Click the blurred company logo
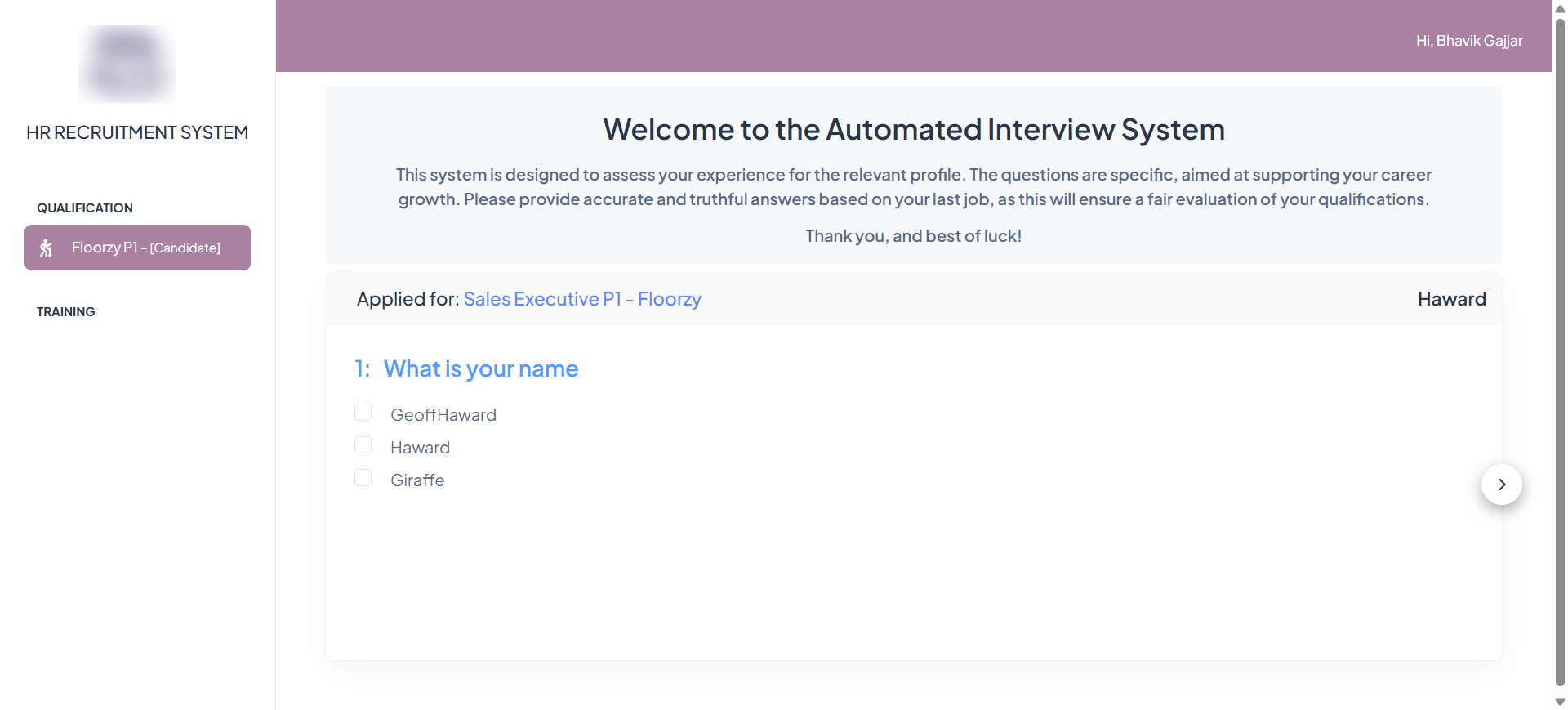1568x710 pixels. 127,64
